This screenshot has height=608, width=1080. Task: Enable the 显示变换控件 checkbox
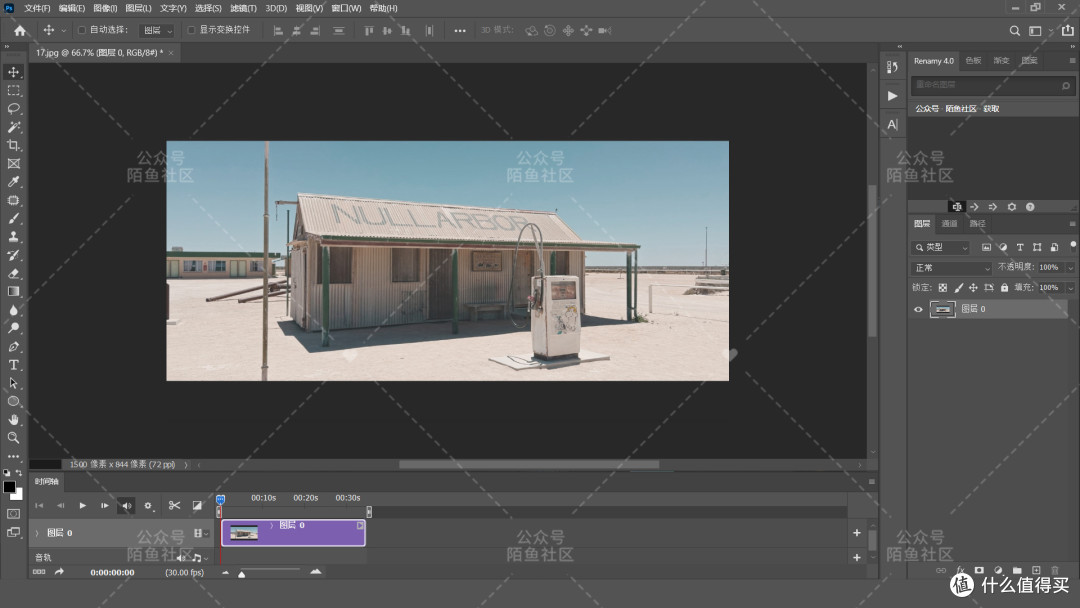pyautogui.click(x=191, y=30)
